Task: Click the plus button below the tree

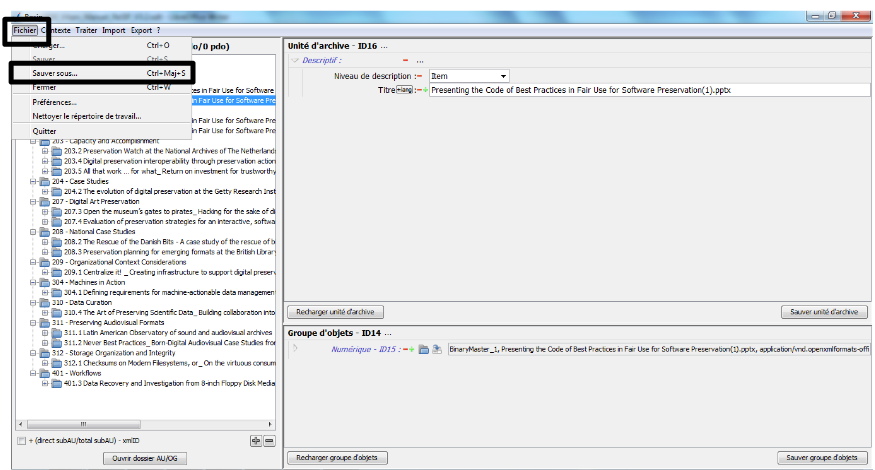Action: [256, 440]
